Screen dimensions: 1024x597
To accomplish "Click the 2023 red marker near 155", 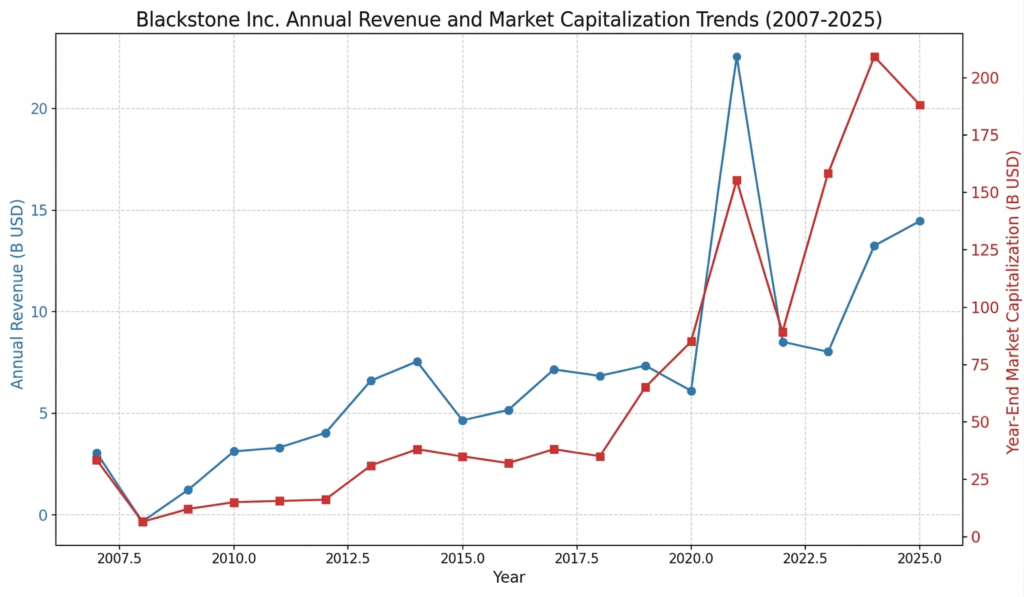I will [827, 172].
